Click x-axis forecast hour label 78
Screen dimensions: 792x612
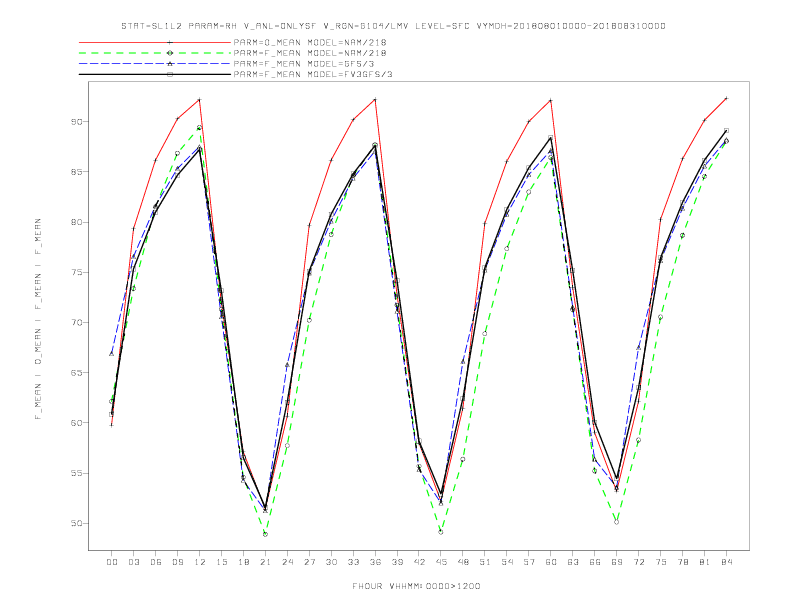tap(682, 562)
